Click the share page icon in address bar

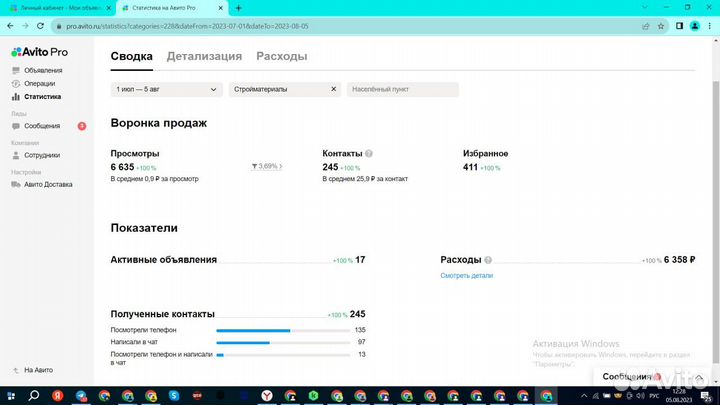pos(646,26)
